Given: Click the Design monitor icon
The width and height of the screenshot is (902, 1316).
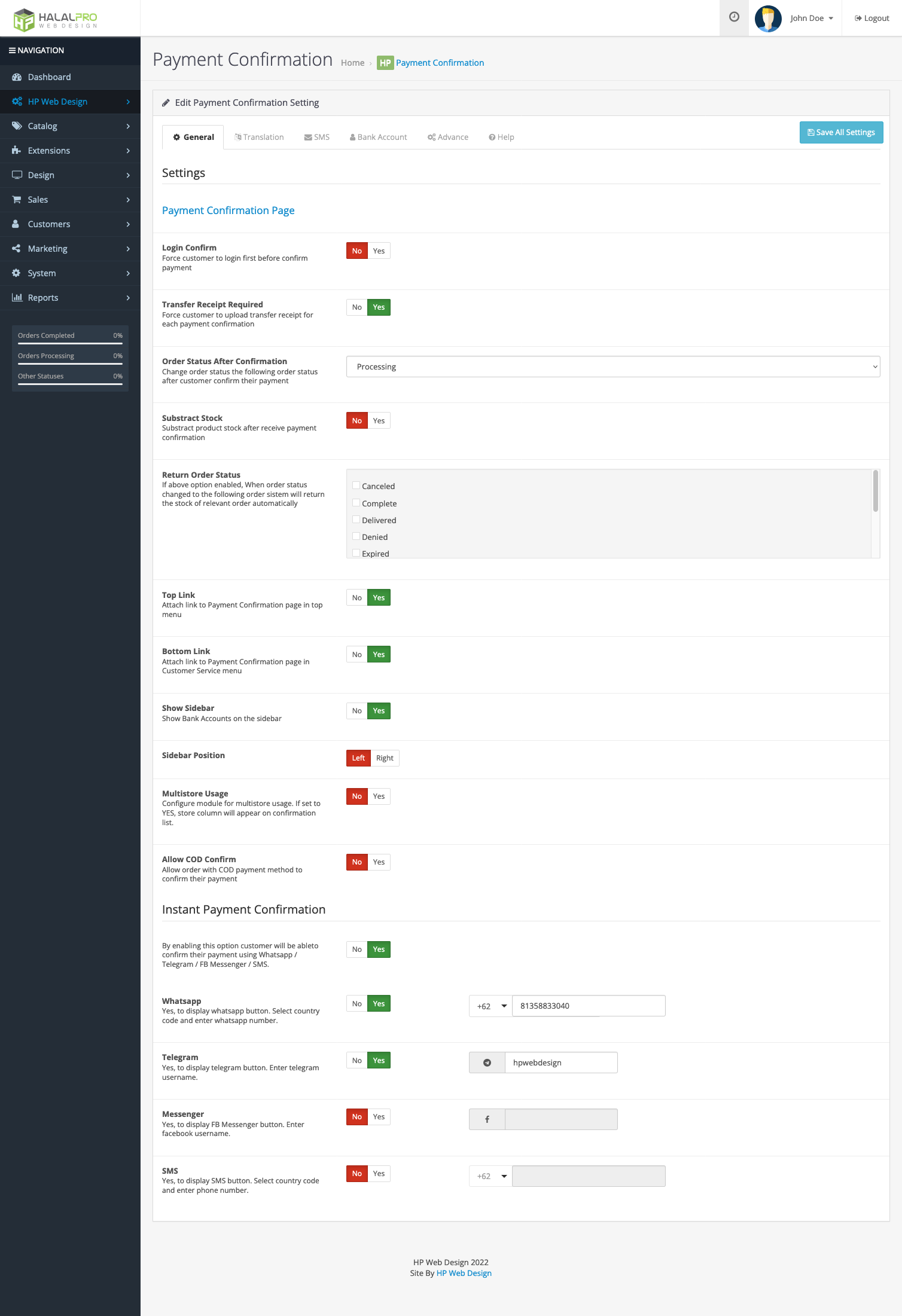Looking at the screenshot, I should 17,175.
